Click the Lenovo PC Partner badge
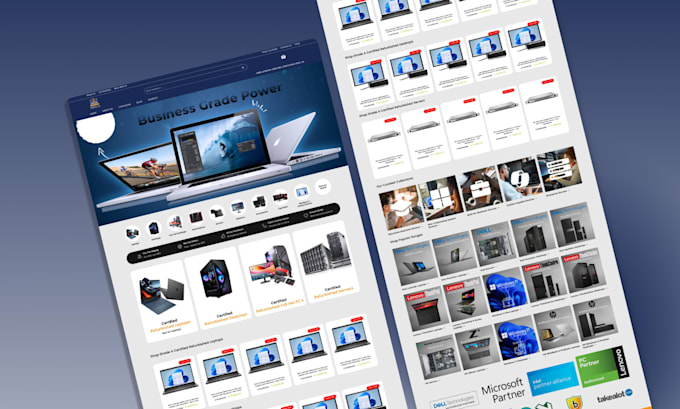This screenshot has height=409, width=680. click(x=602, y=366)
